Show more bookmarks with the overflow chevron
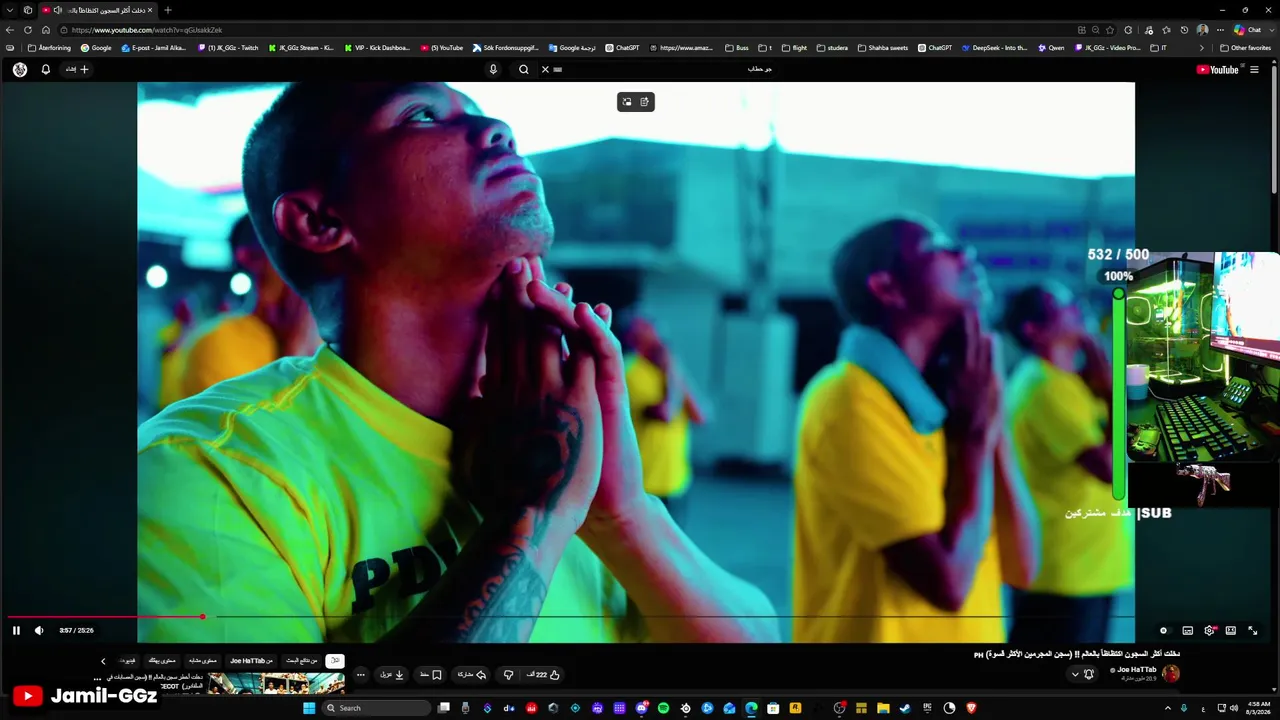1280x720 pixels. tap(1204, 48)
